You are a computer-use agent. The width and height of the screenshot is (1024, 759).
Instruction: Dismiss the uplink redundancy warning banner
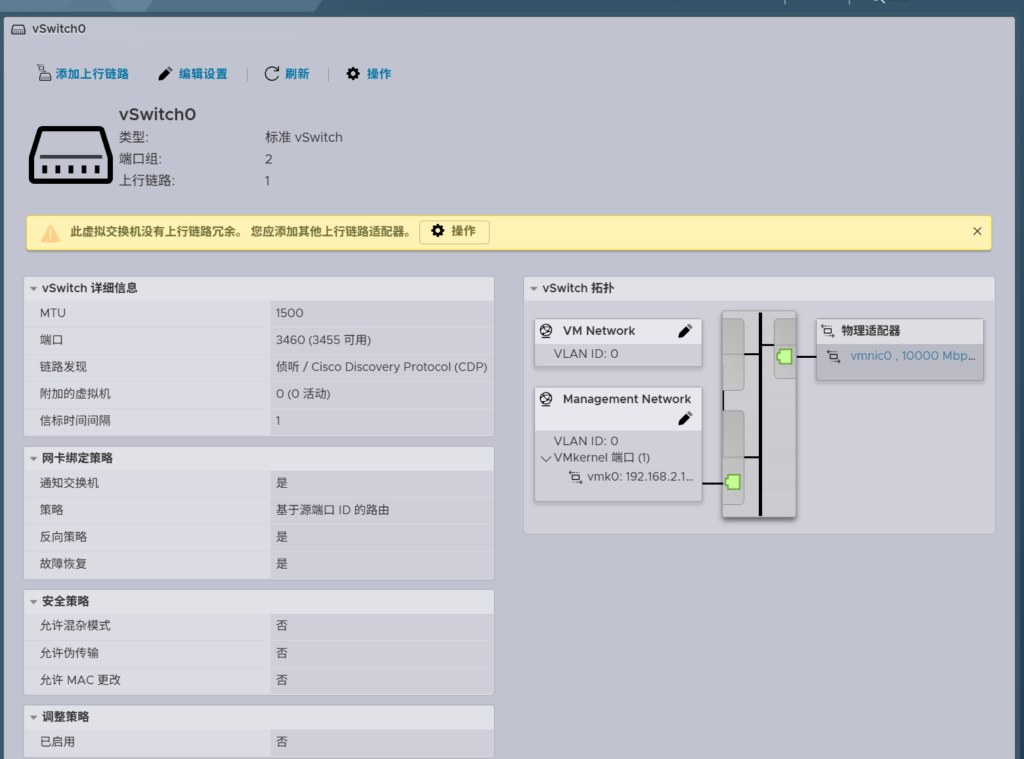pyautogui.click(x=977, y=232)
